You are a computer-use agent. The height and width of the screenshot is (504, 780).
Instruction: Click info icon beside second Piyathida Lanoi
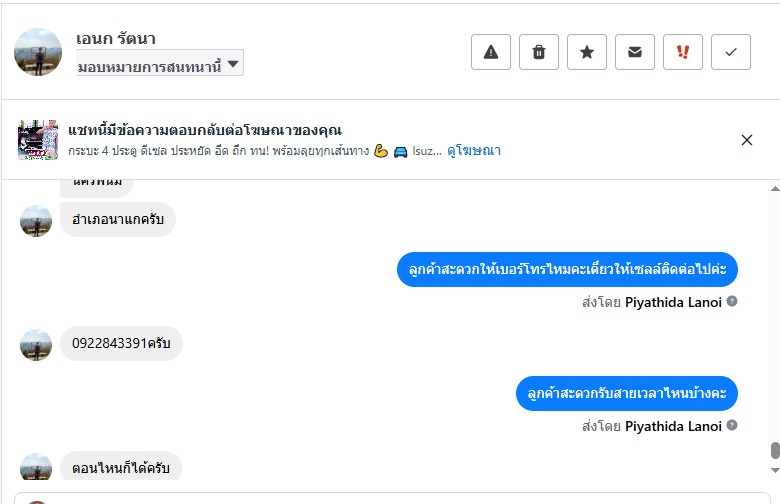(x=732, y=426)
